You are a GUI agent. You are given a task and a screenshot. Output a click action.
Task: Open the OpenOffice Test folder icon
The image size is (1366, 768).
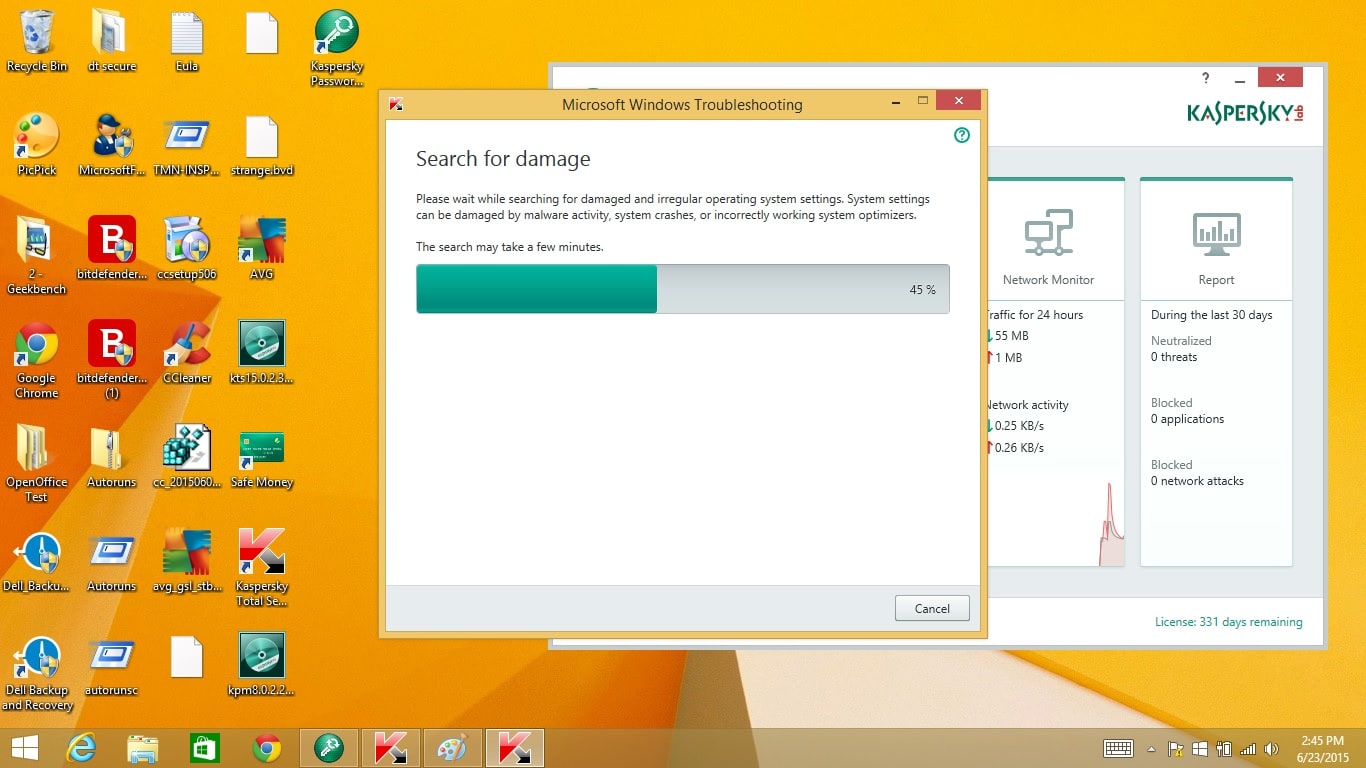click(x=37, y=463)
